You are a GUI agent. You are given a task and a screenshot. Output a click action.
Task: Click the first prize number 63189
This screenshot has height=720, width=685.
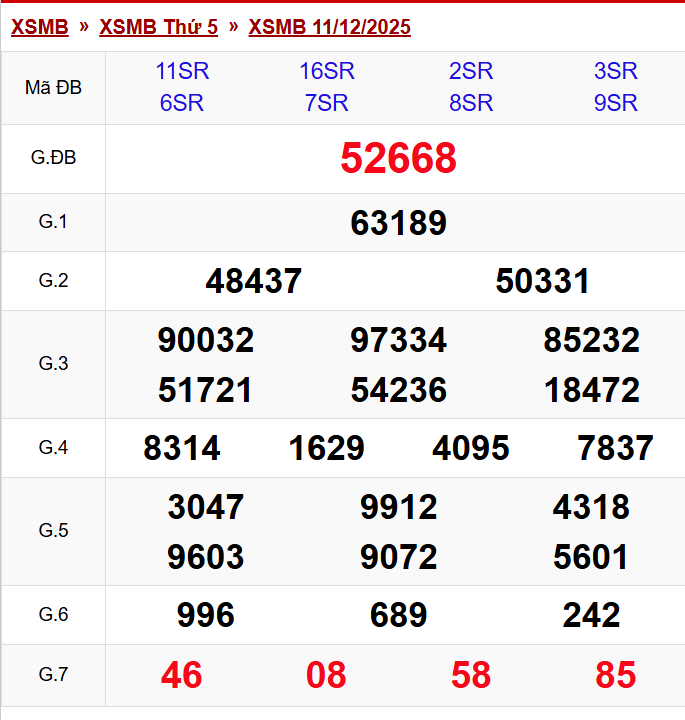[x=398, y=223]
